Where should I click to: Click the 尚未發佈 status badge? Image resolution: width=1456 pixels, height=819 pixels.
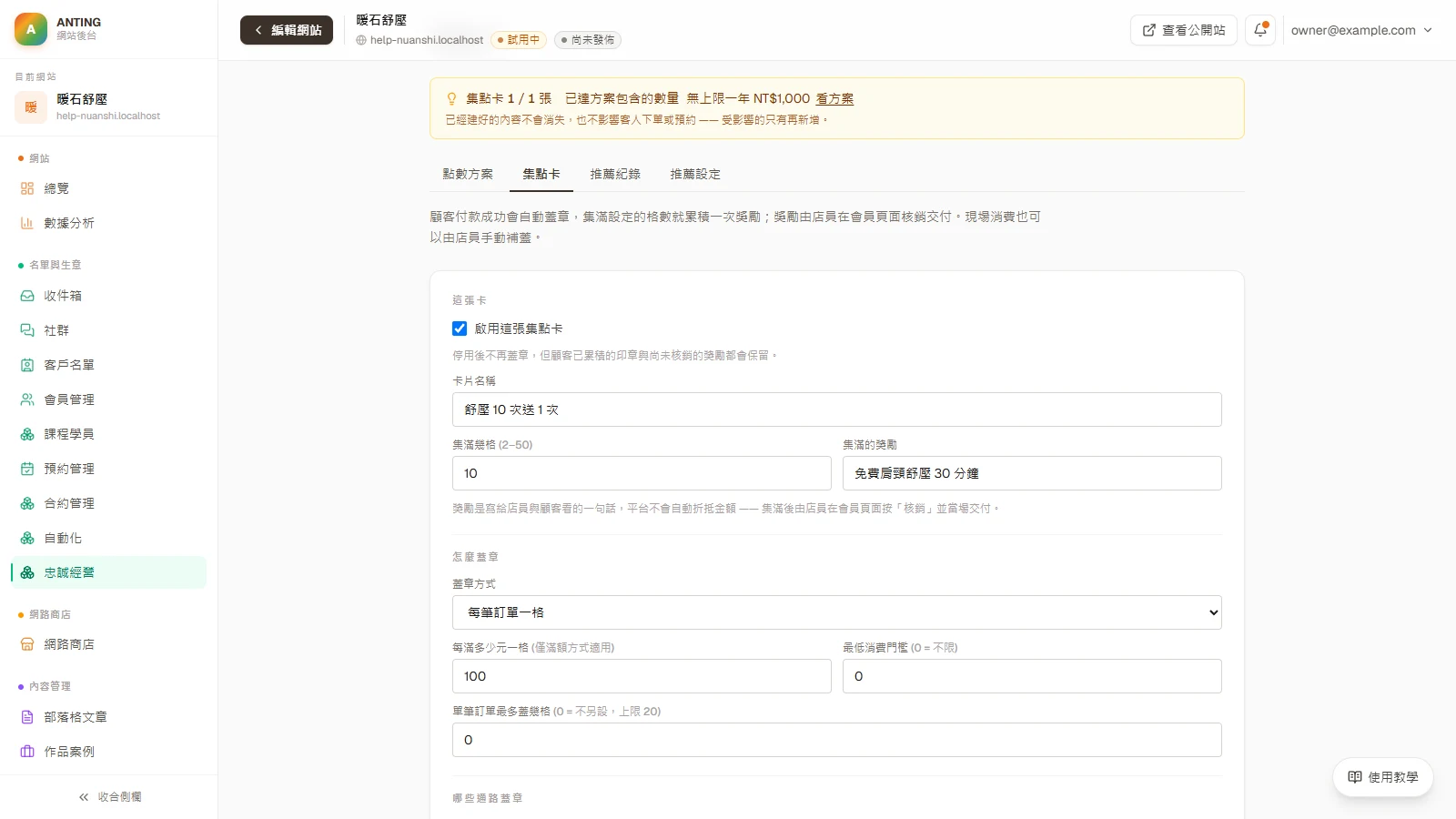(588, 40)
